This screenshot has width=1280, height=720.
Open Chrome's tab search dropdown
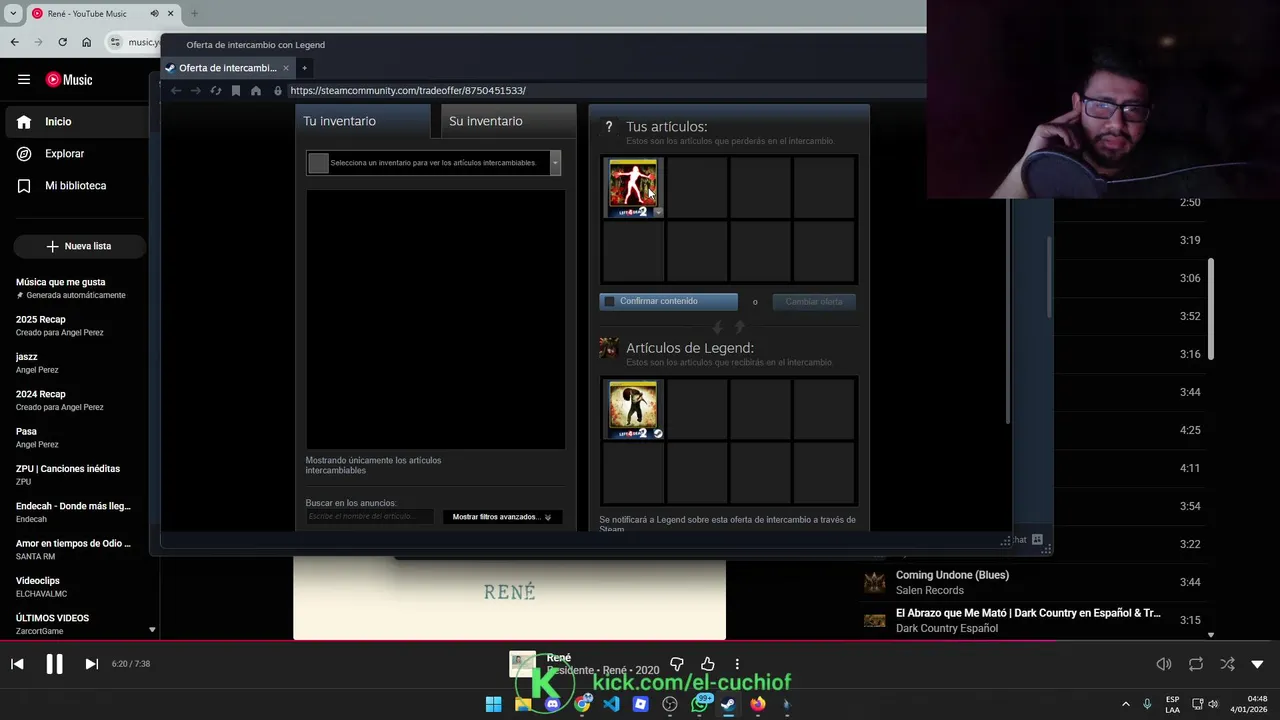coord(13,14)
